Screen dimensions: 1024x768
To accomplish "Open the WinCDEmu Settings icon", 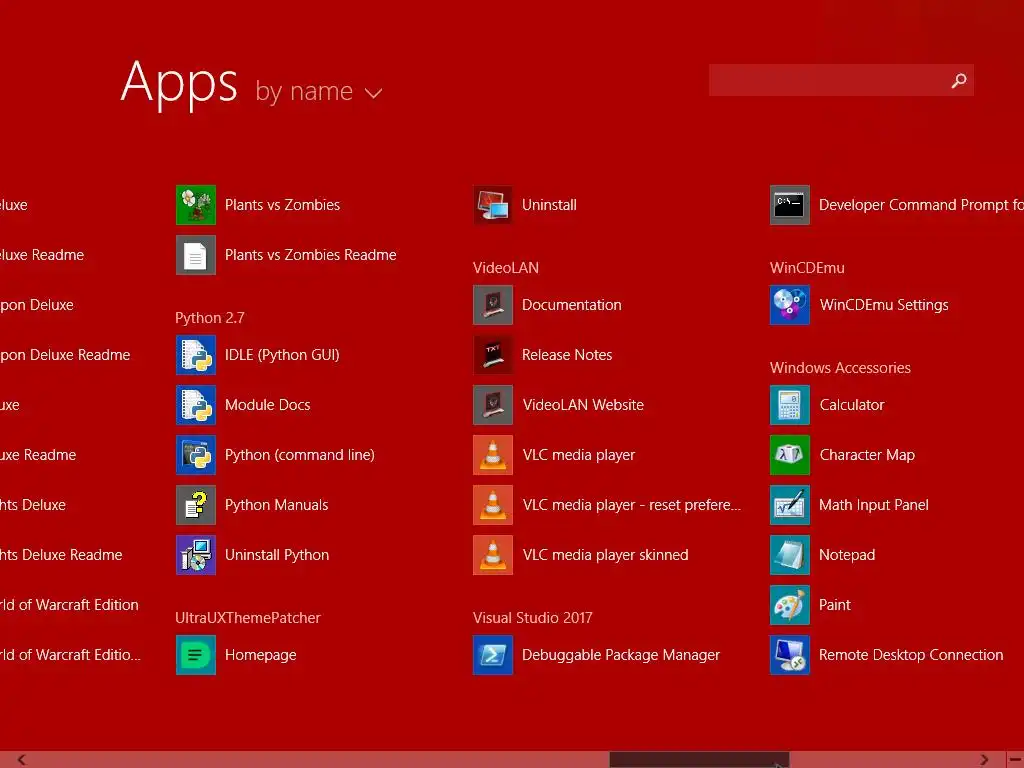I will pos(790,305).
